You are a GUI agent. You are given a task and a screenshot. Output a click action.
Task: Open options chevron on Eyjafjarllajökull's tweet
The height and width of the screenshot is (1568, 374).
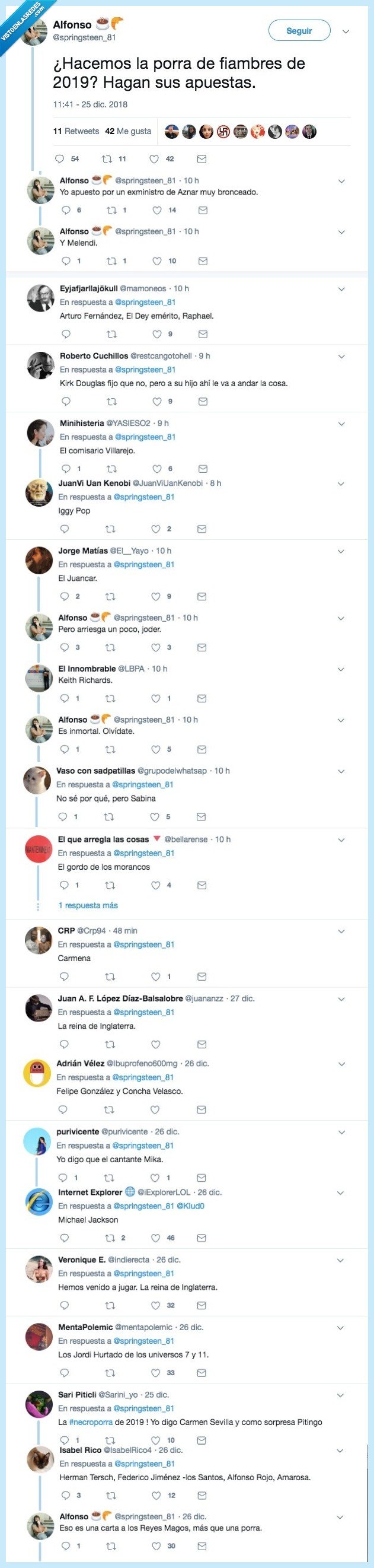[x=341, y=289]
